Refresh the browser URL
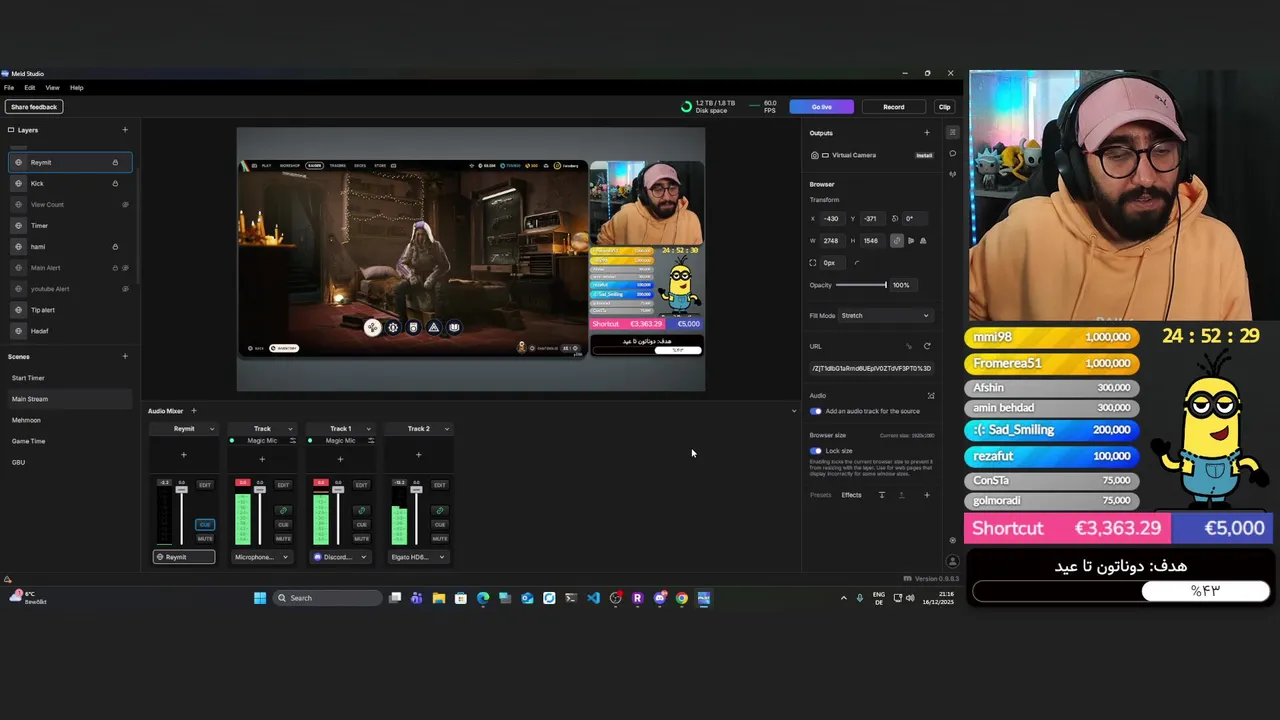The height and width of the screenshot is (720, 1280). pyautogui.click(x=927, y=346)
